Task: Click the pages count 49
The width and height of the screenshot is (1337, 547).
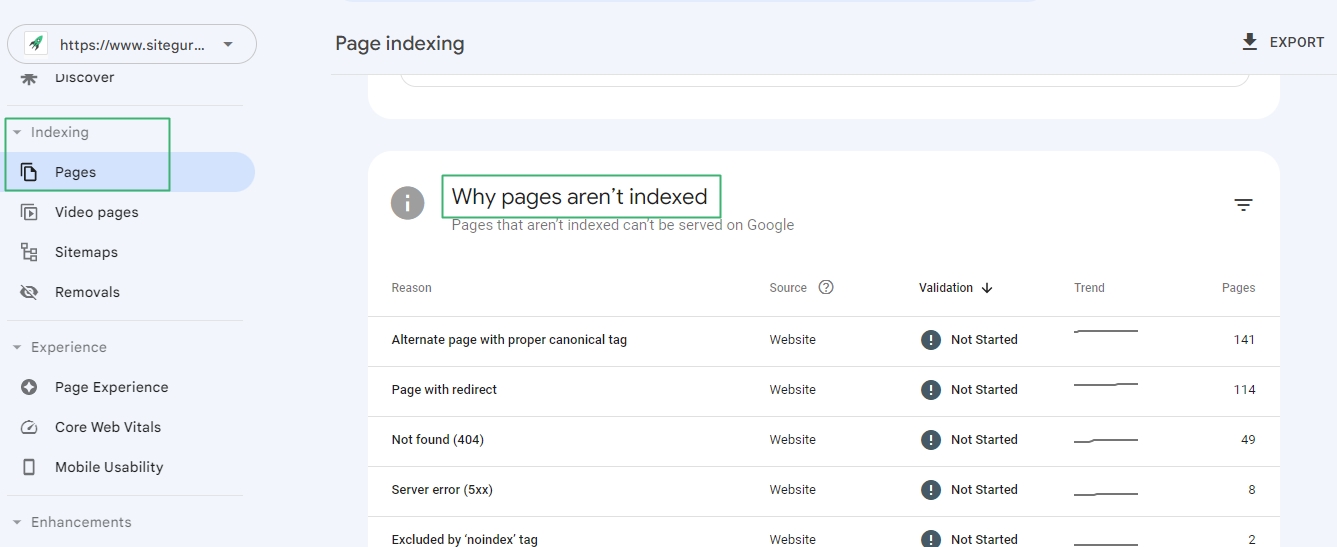Action: [x=1247, y=440]
